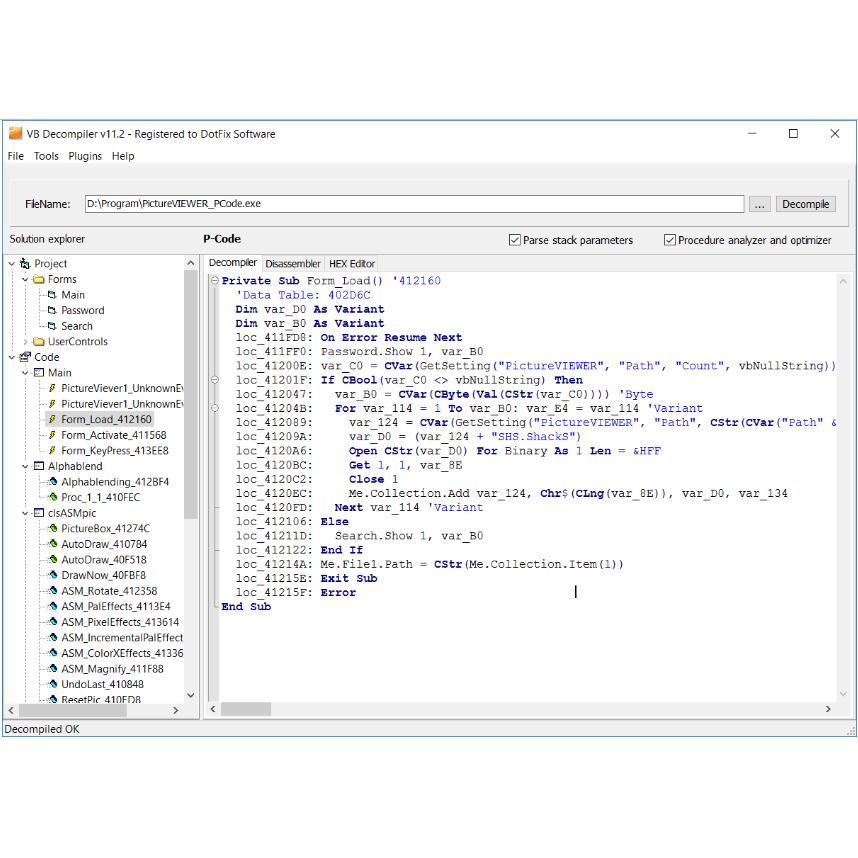This screenshot has height=858, width=858.
Task: Select first PictureViever1_UnknownEv tree item
Action: [122, 388]
